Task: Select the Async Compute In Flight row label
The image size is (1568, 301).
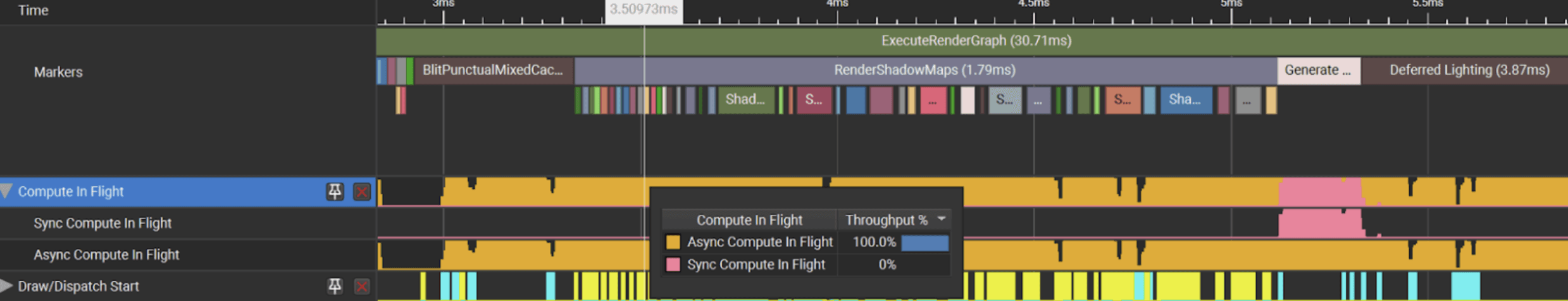Action: pos(106,255)
